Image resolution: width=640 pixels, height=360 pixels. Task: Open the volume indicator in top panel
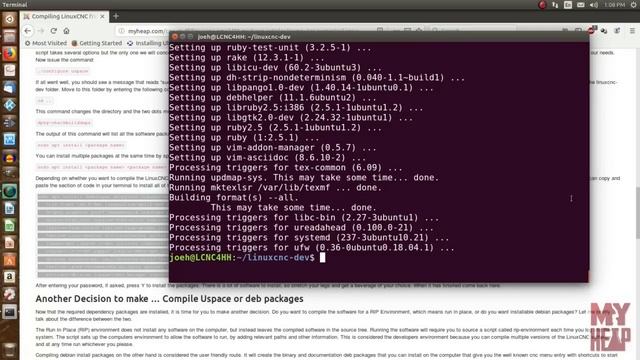[594, 5]
